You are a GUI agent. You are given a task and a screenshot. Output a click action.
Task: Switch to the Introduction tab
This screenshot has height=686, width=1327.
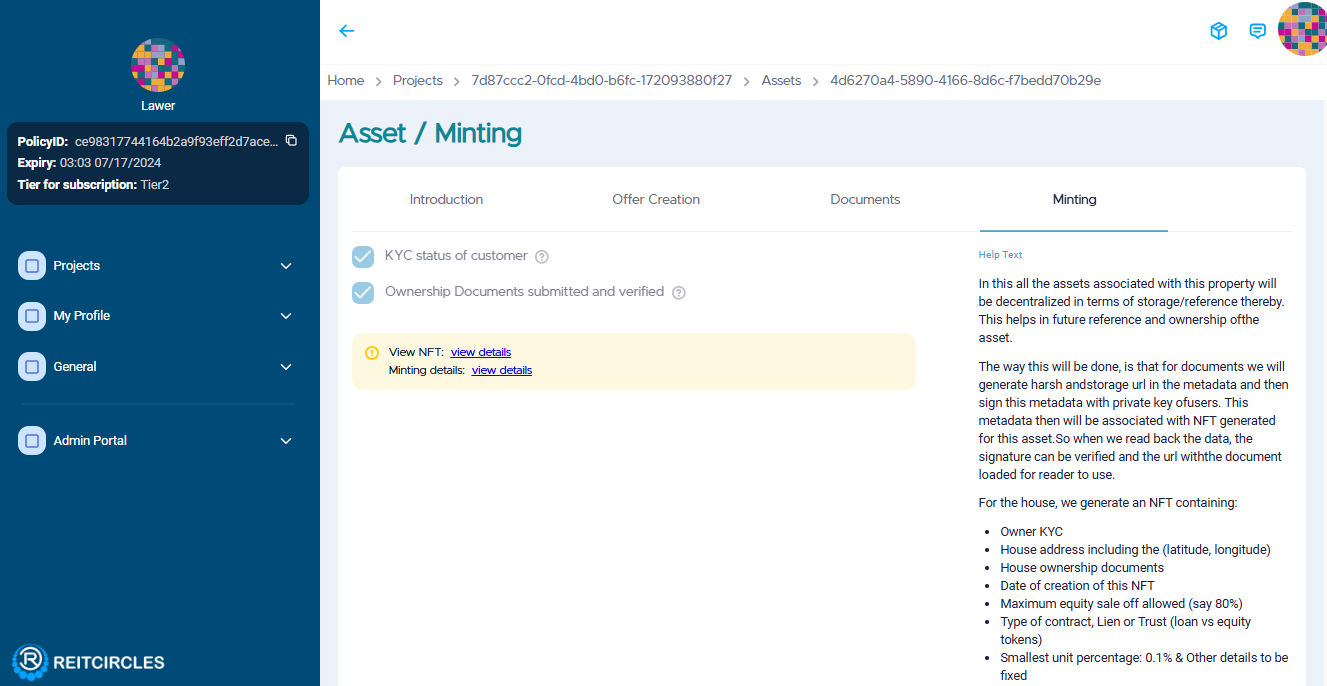[x=446, y=200]
